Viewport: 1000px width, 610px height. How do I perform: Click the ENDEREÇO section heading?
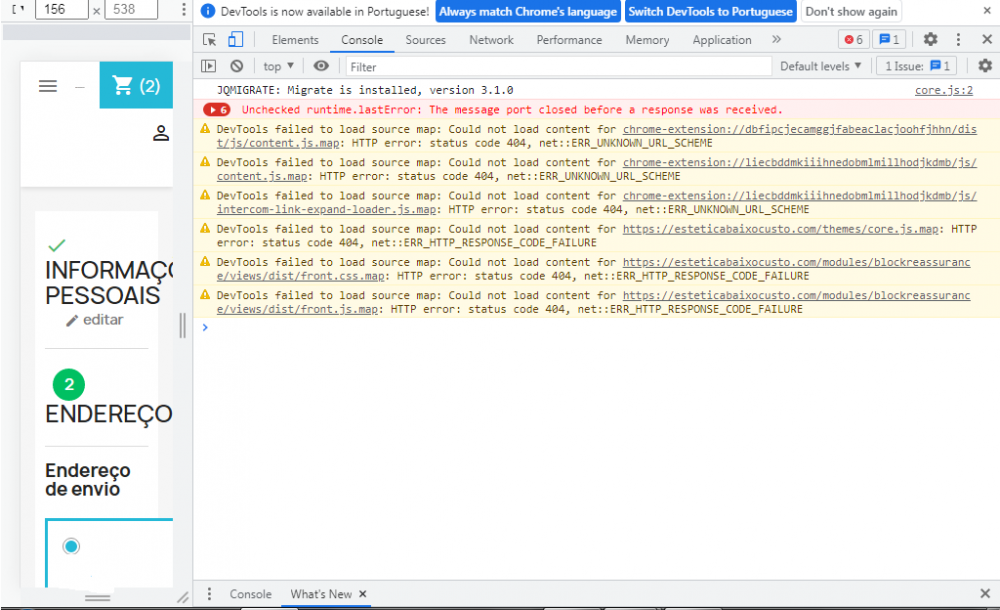pos(109,414)
